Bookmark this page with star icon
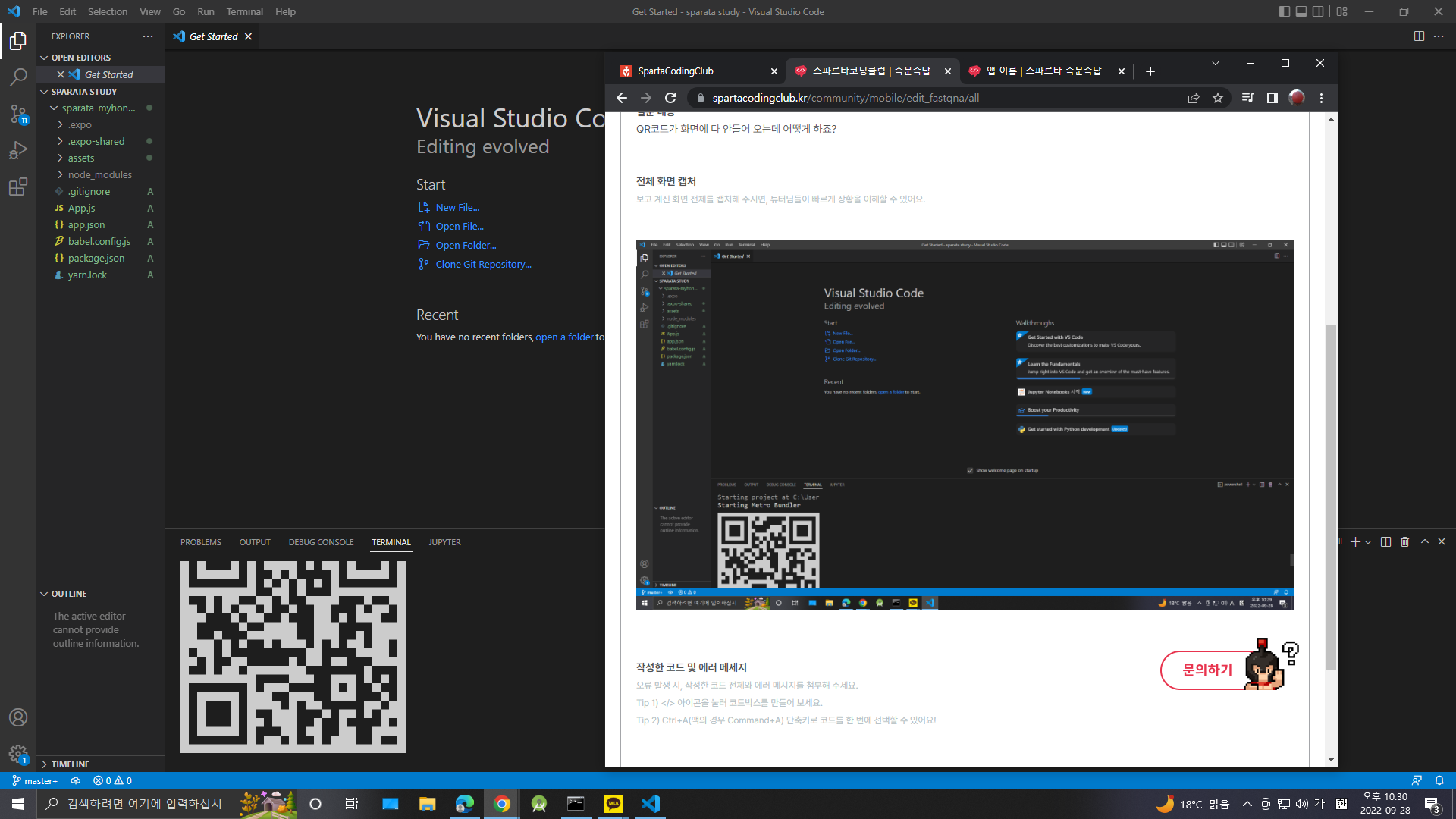Viewport: 1456px width, 819px height. (1218, 98)
